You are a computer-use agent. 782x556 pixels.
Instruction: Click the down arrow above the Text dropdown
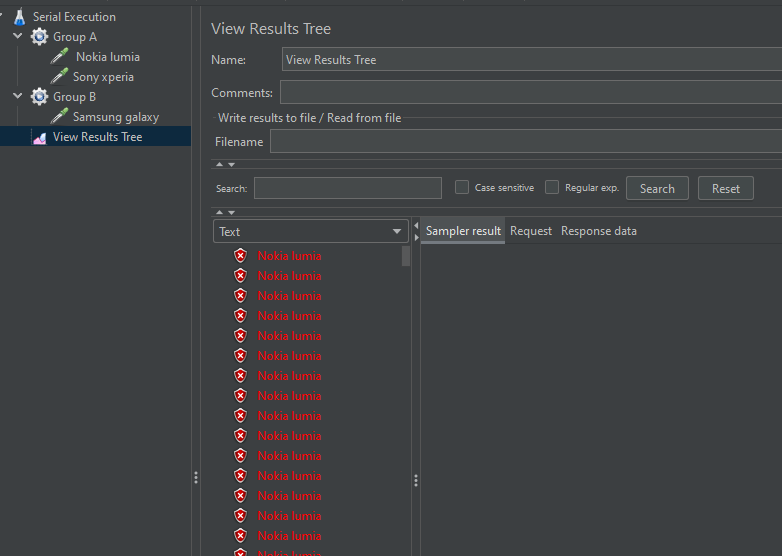click(x=231, y=212)
